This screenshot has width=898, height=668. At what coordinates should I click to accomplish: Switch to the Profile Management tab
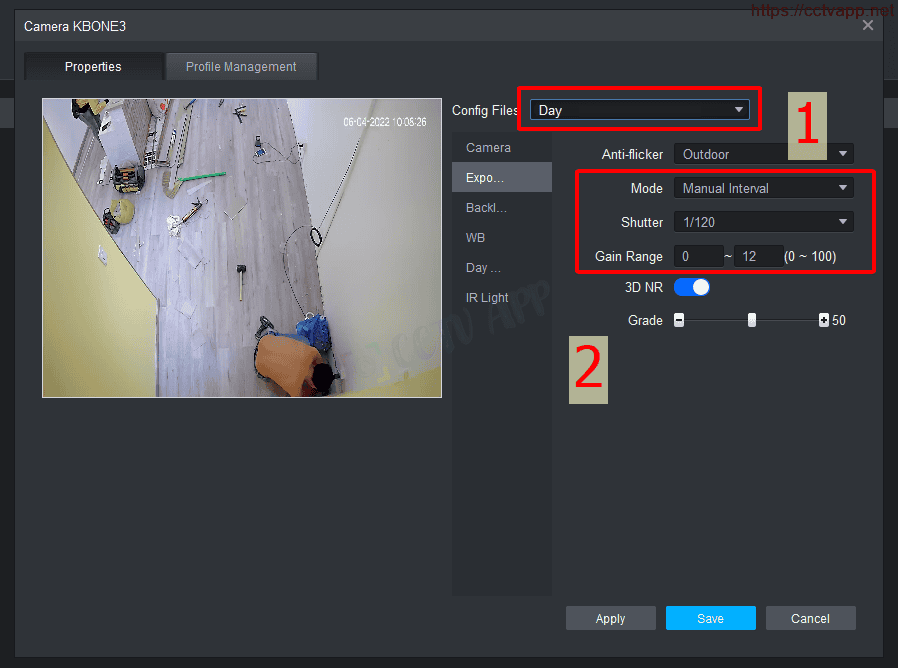[241, 67]
